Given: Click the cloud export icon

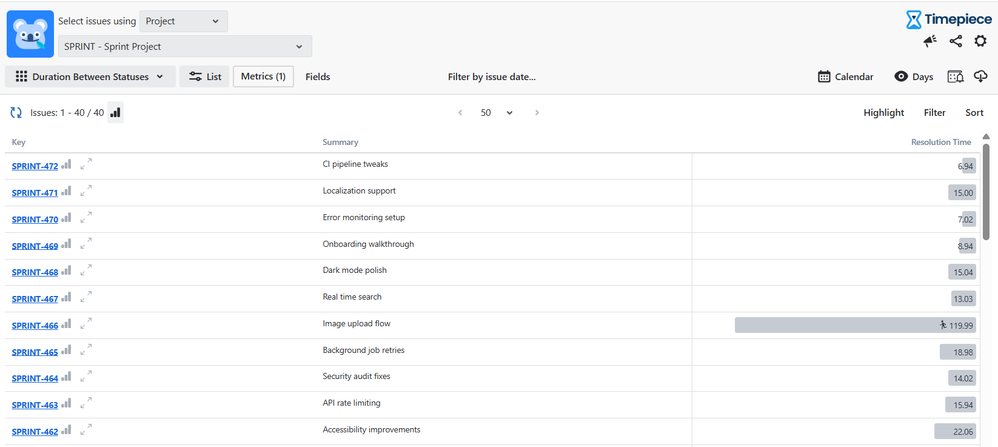Looking at the screenshot, I should [x=981, y=76].
